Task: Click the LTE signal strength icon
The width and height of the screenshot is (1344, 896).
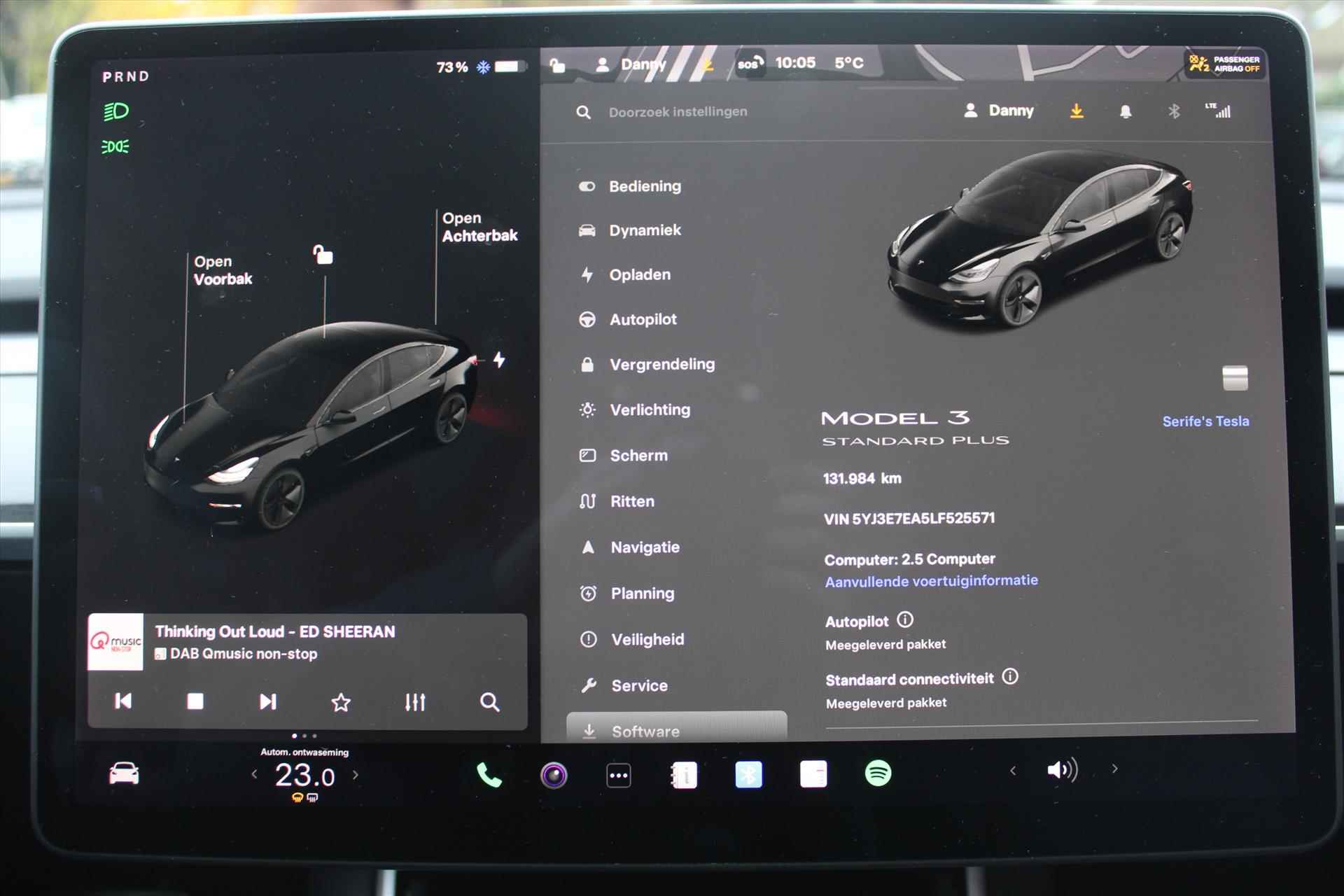Action: click(x=1218, y=111)
